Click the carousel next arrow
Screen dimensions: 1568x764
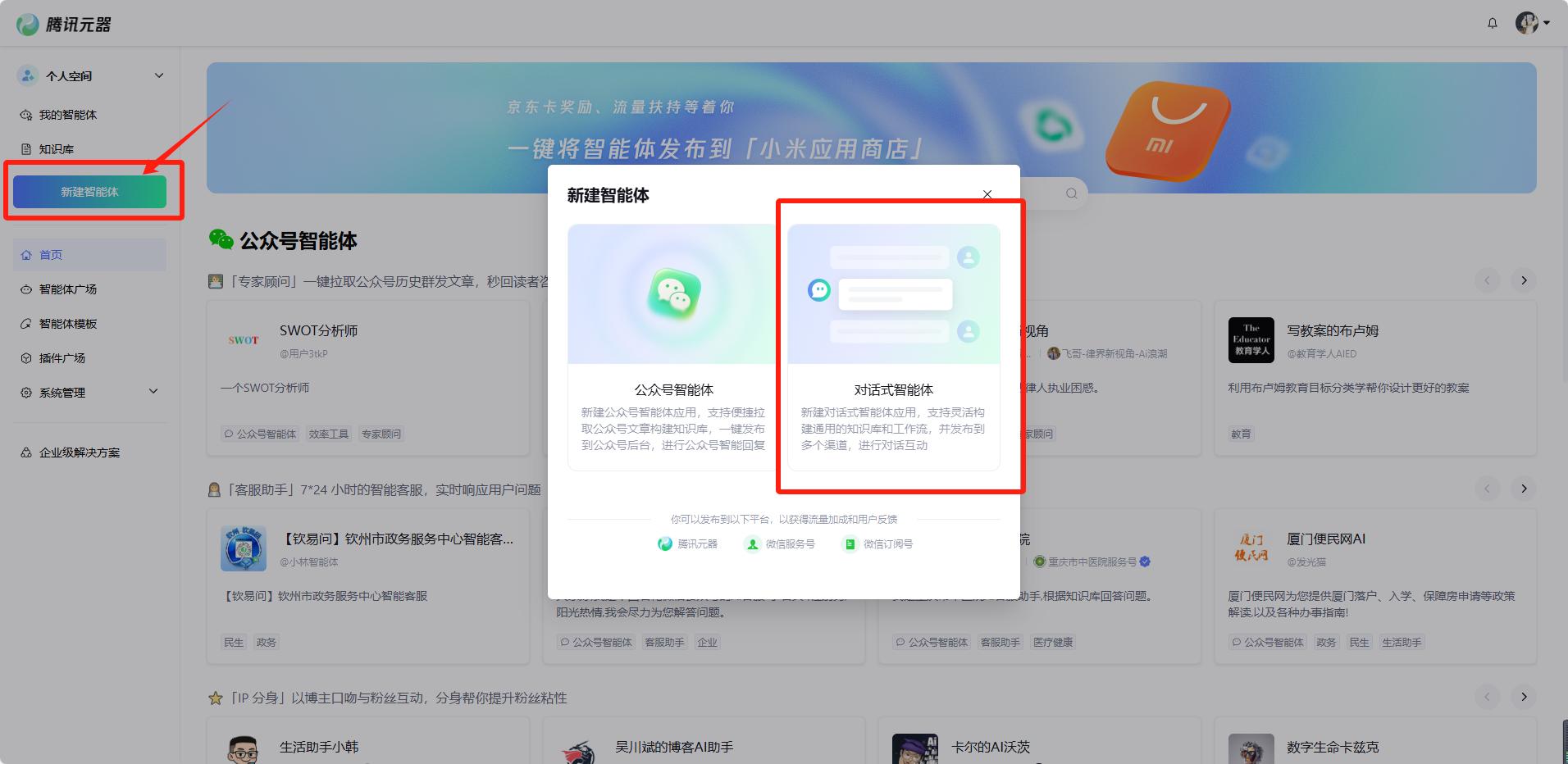point(1524,280)
